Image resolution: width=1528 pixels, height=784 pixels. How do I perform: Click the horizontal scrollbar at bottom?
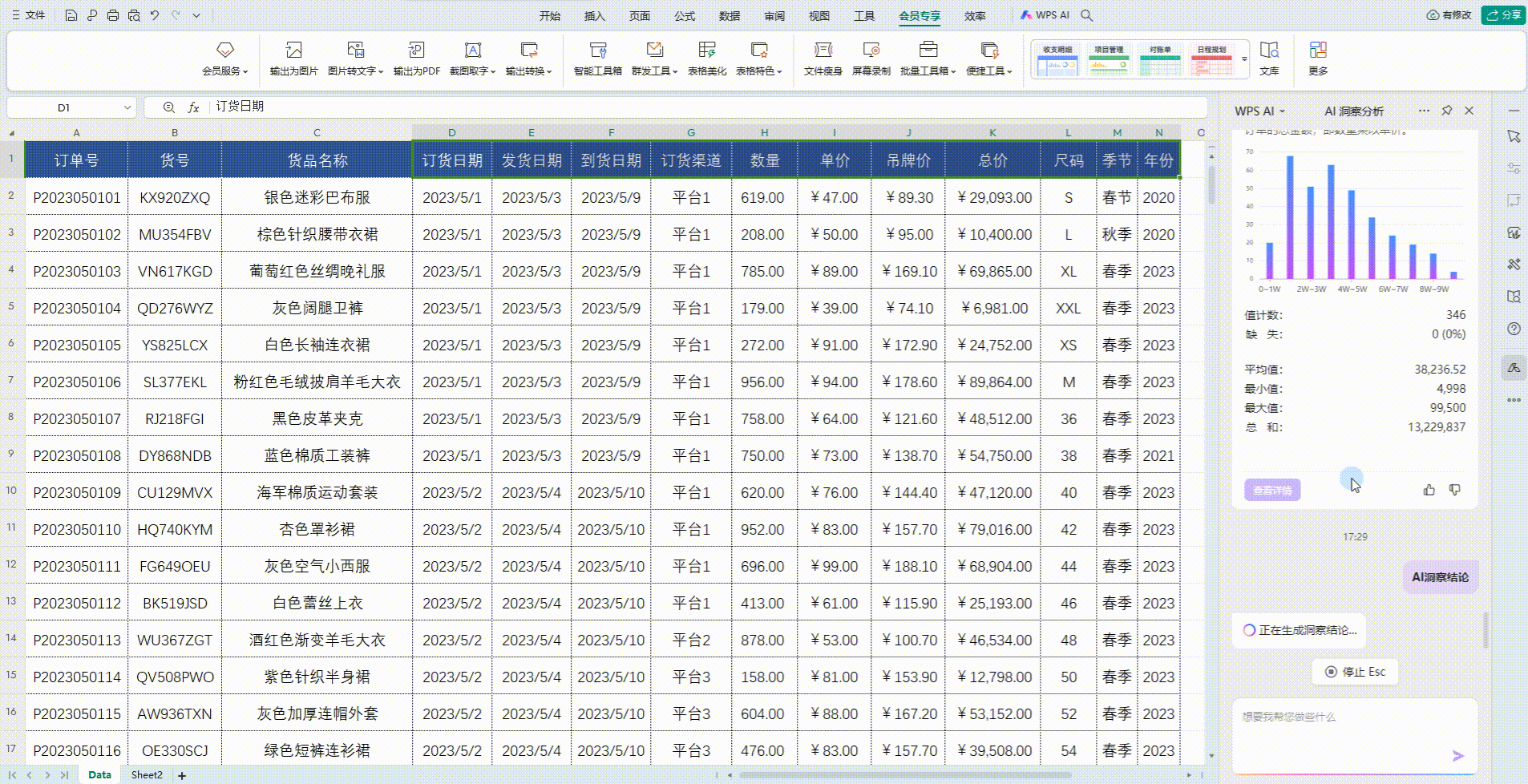click(906, 775)
